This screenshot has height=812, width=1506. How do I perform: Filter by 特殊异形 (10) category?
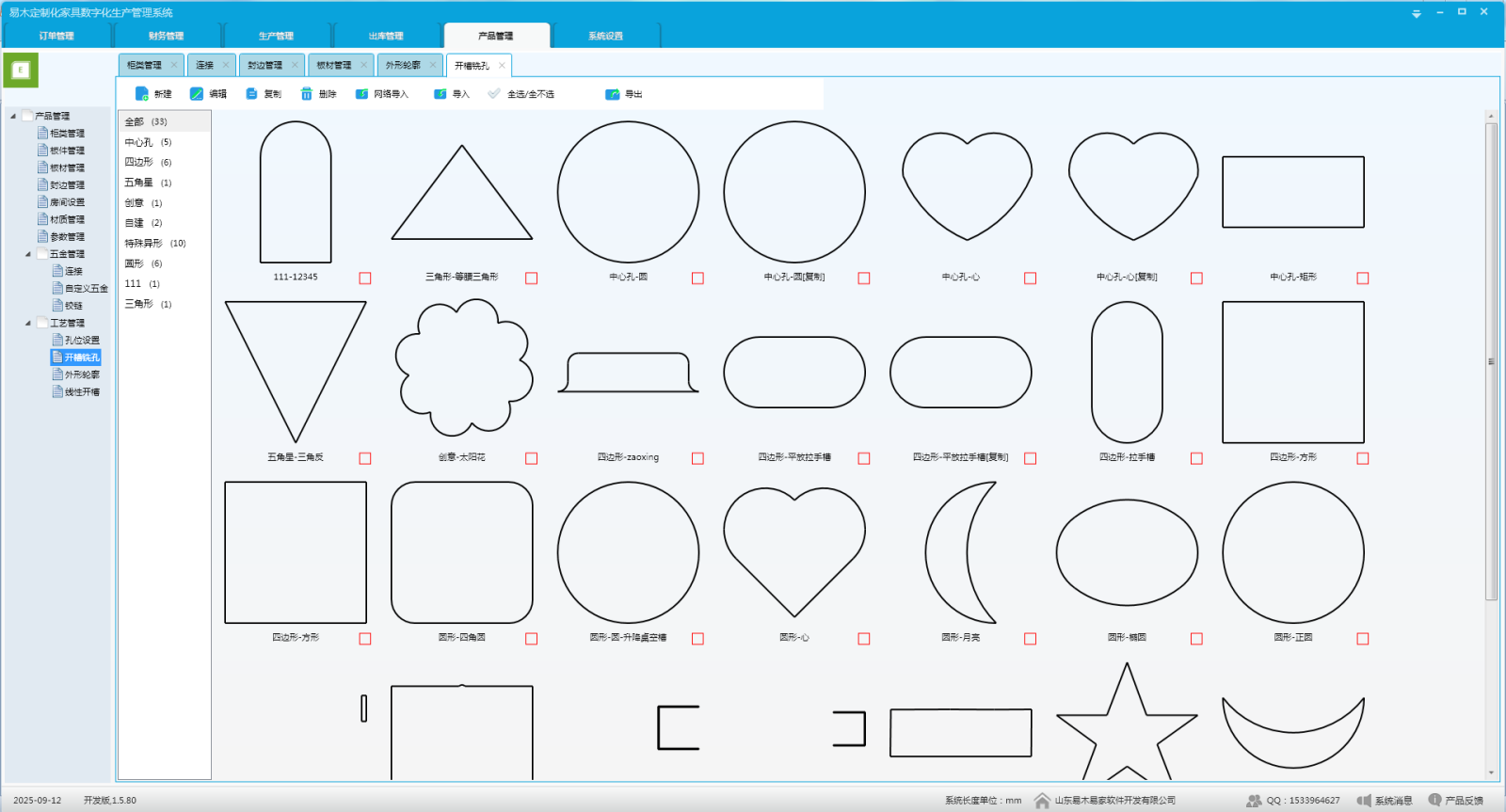tap(155, 244)
